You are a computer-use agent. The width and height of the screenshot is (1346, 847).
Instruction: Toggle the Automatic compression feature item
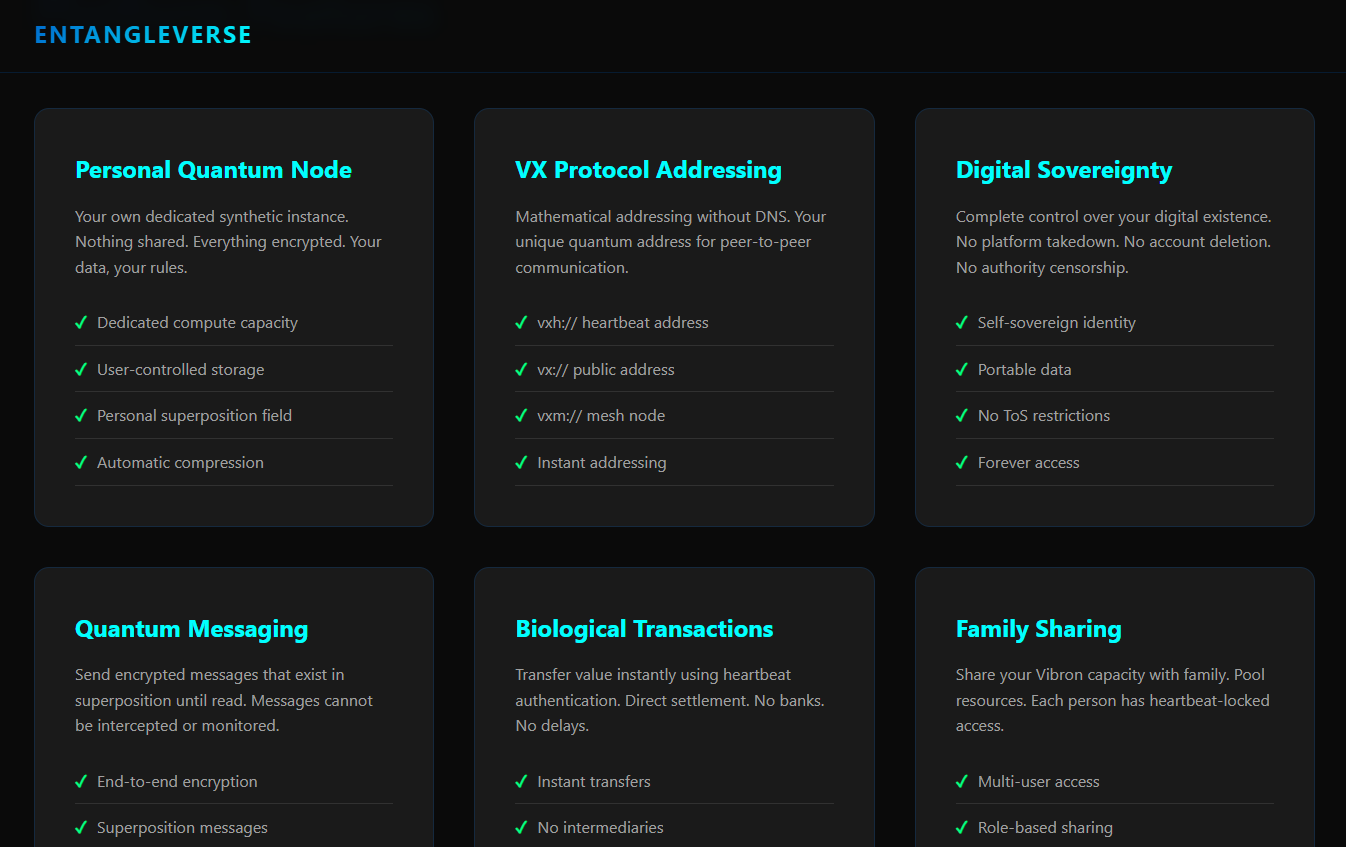pyautogui.click(x=181, y=462)
